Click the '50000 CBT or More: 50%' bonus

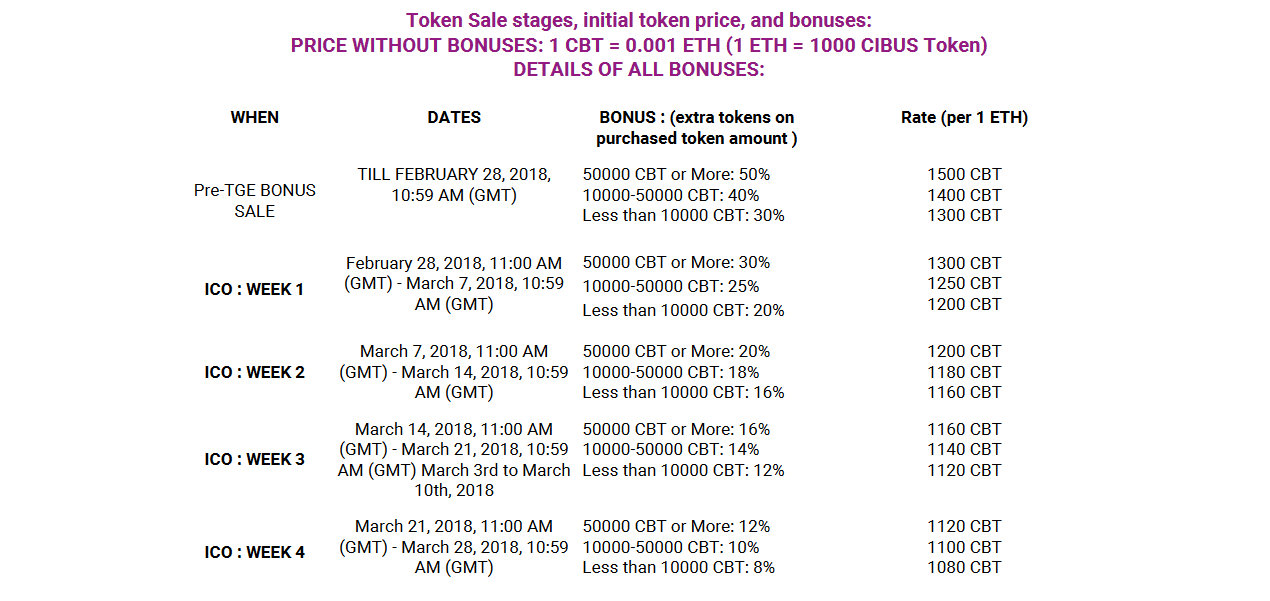676,174
